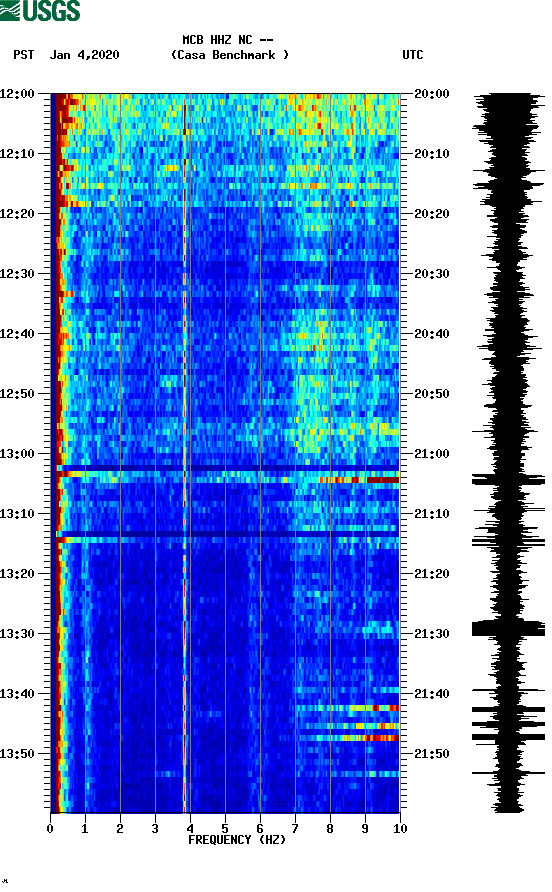Click the '13:40' PST time label
The width and height of the screenshot is (552, 892).
point(18,694)
